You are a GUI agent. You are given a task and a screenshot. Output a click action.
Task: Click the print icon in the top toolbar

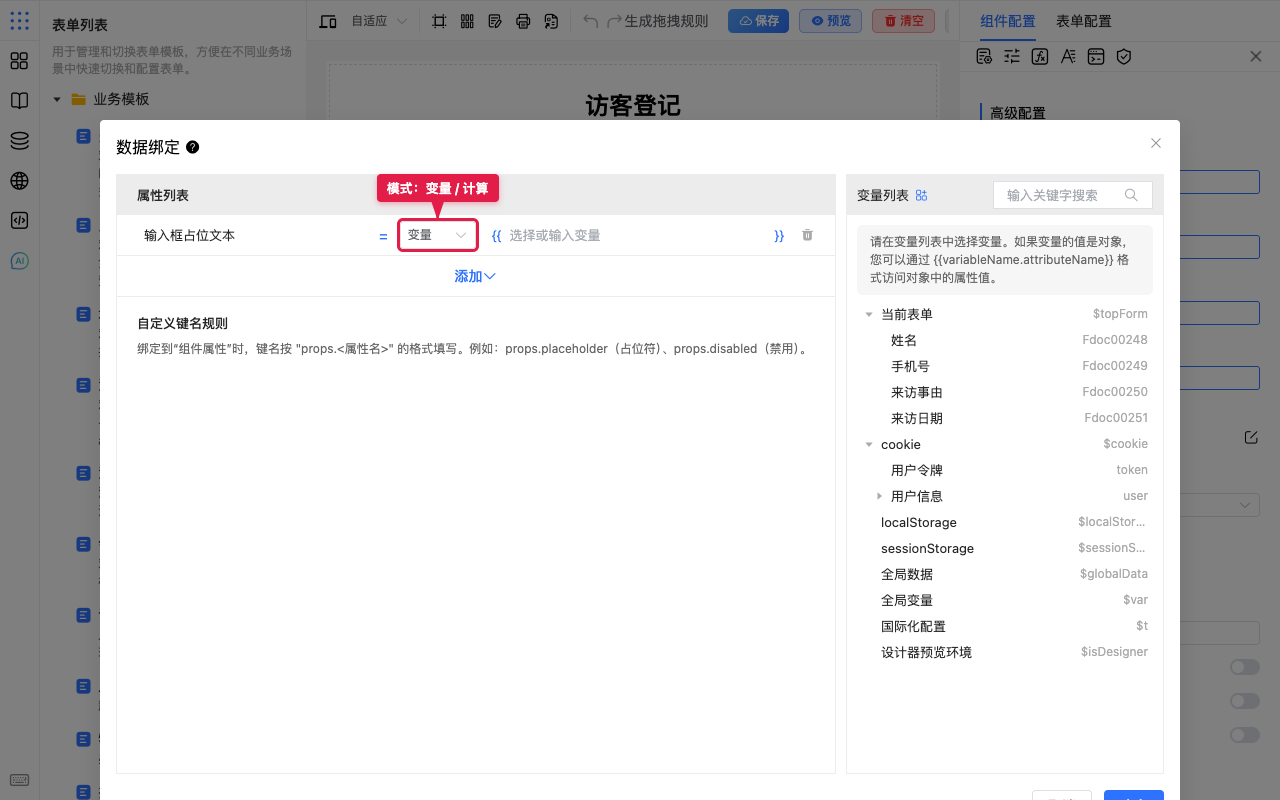tap(523, 21)
